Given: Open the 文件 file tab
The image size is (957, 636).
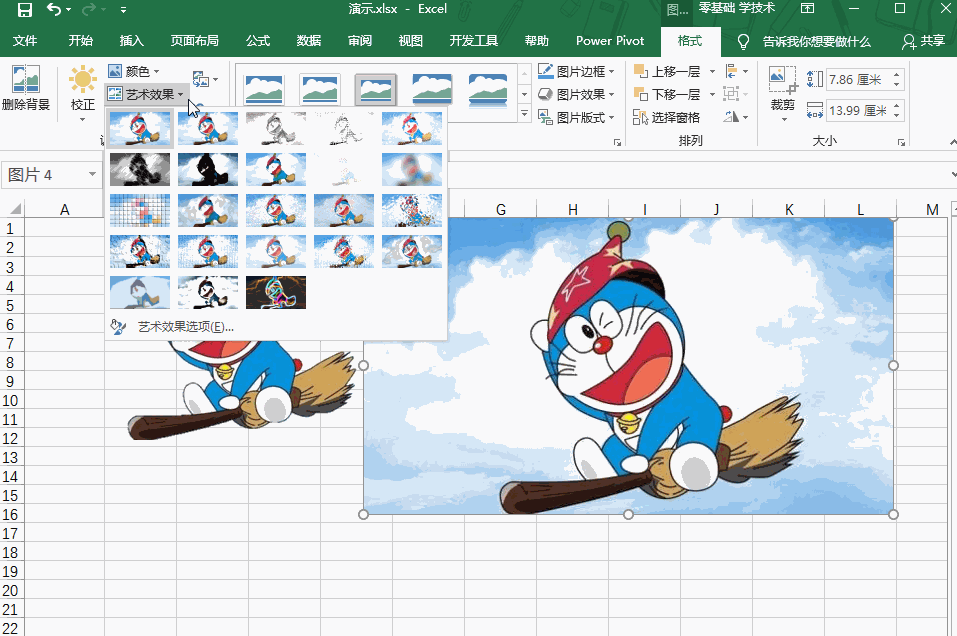Looking at the screenshot, I should tap(25, 41).
